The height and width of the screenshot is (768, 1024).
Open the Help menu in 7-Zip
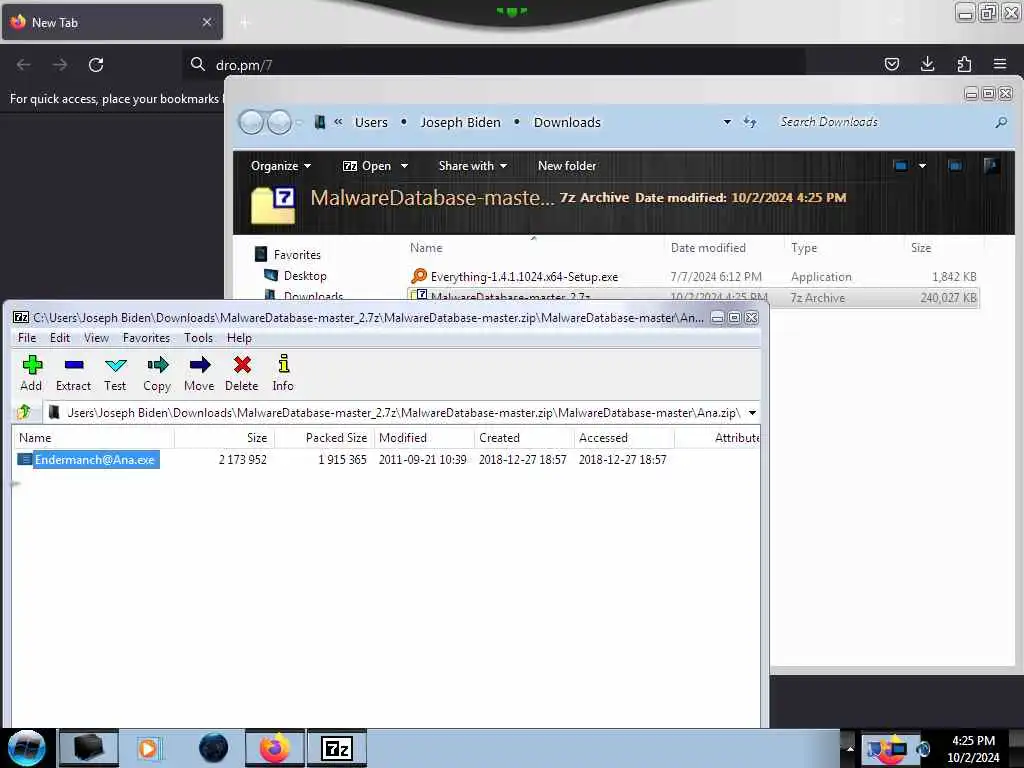239,338
